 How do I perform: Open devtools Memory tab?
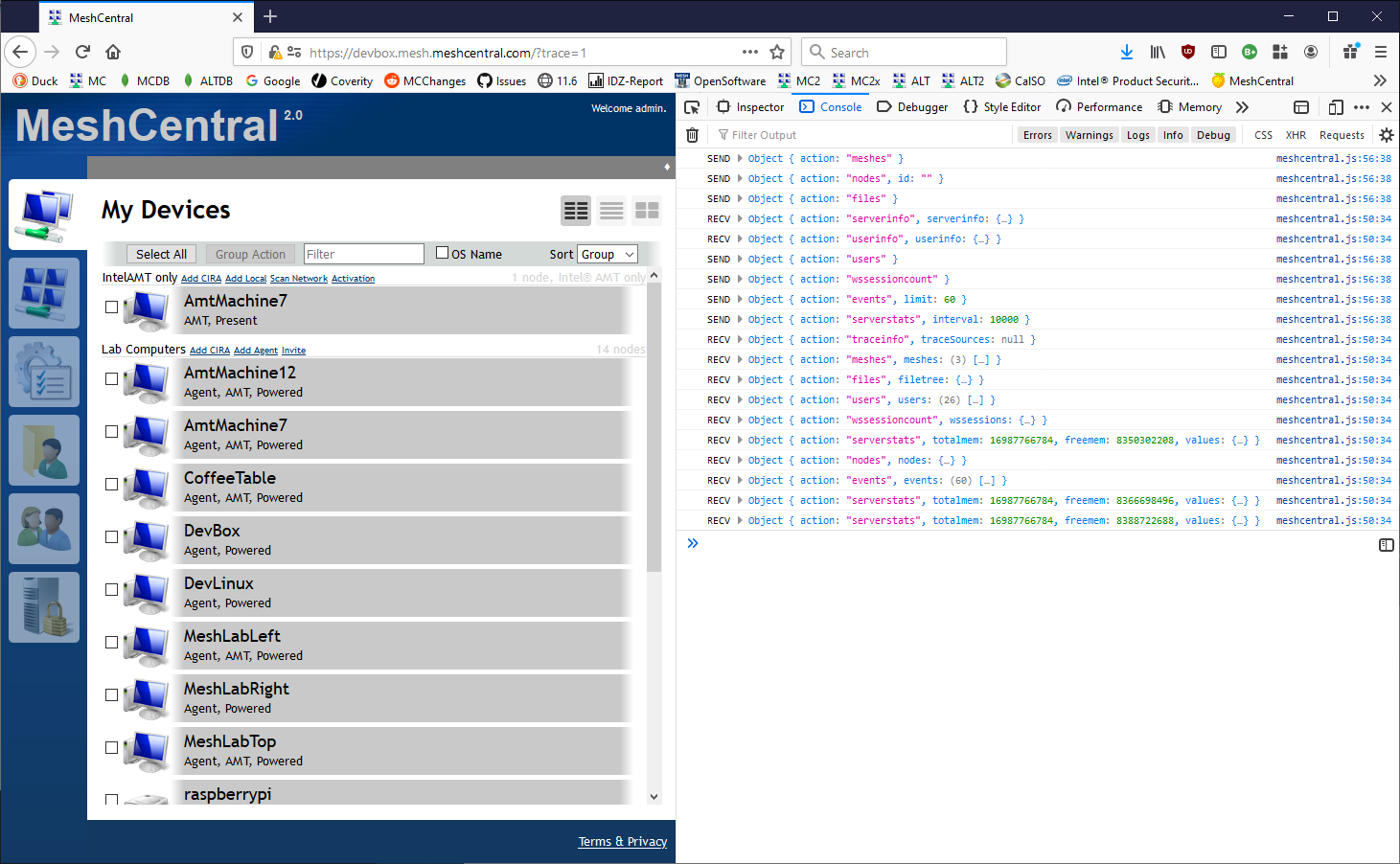[x=1189, y=107]
